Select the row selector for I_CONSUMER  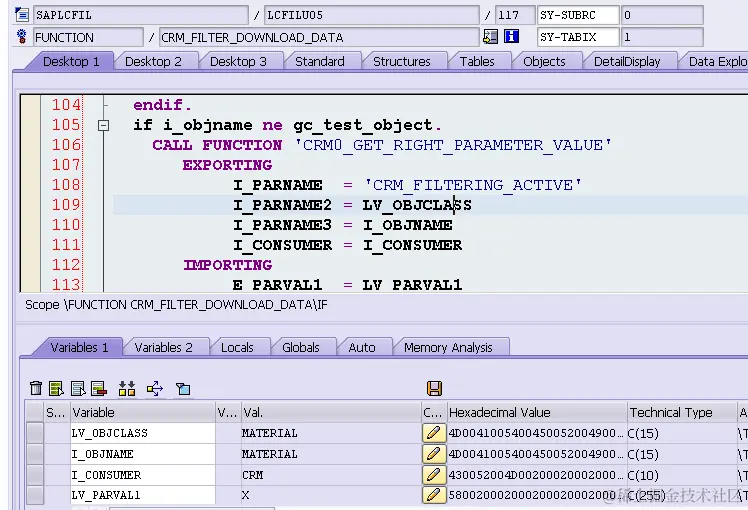coord(35,475)
